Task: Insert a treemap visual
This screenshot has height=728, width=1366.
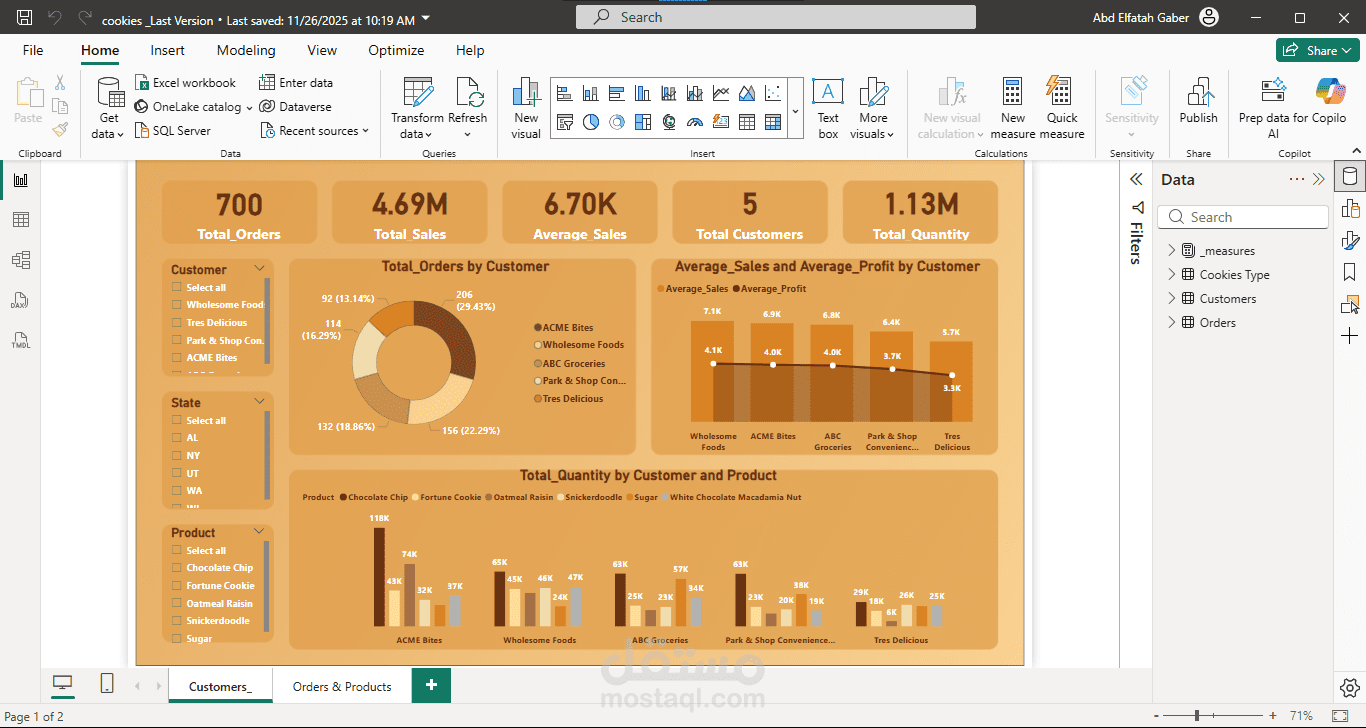Action: coord(642,122)
